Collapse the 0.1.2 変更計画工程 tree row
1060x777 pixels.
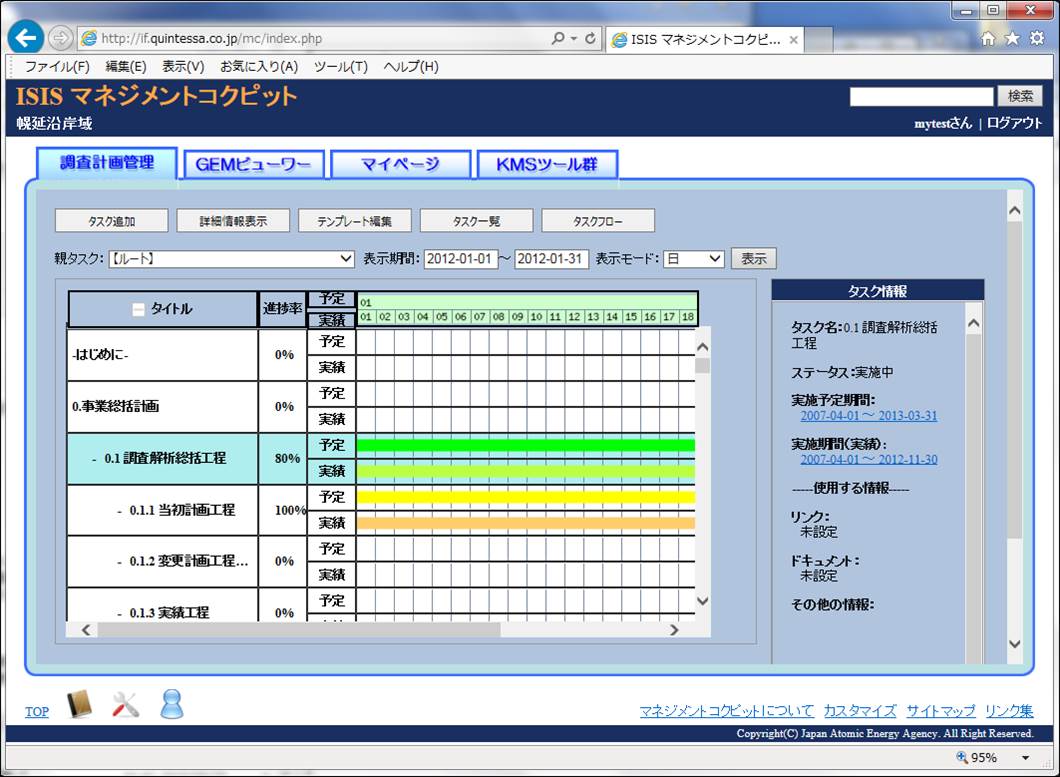click(120, 562)
